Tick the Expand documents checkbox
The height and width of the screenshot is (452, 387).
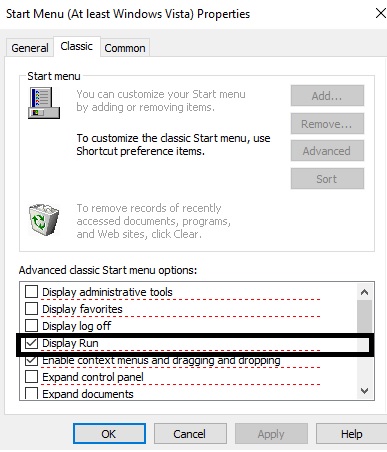tap(32, 393)
